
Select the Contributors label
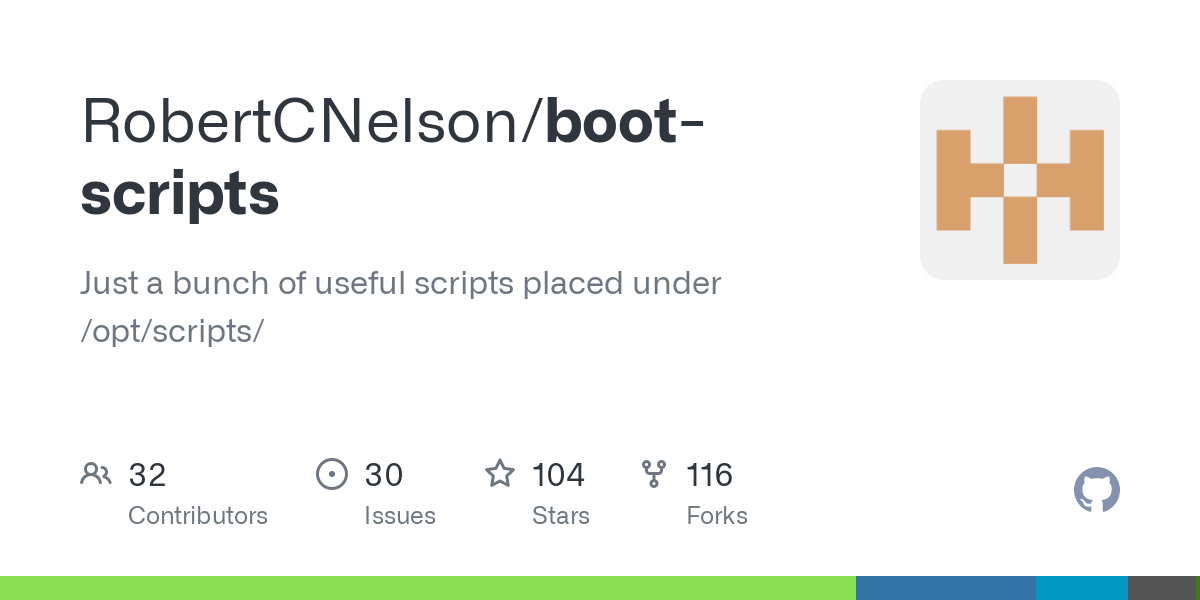pos(198,516)
